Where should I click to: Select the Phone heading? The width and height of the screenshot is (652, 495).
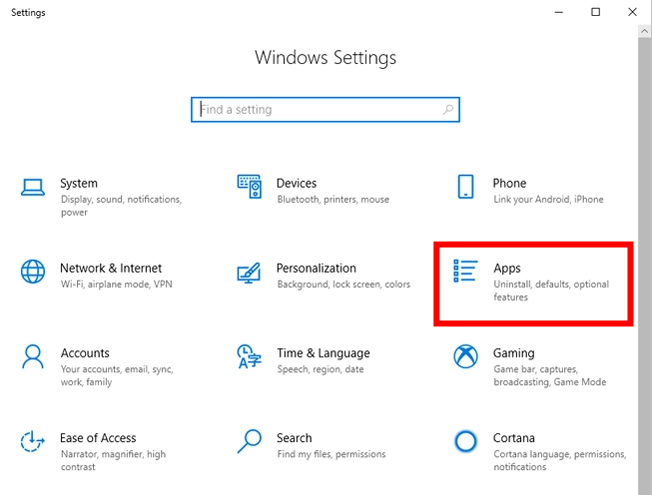click(x=509, y=183)
